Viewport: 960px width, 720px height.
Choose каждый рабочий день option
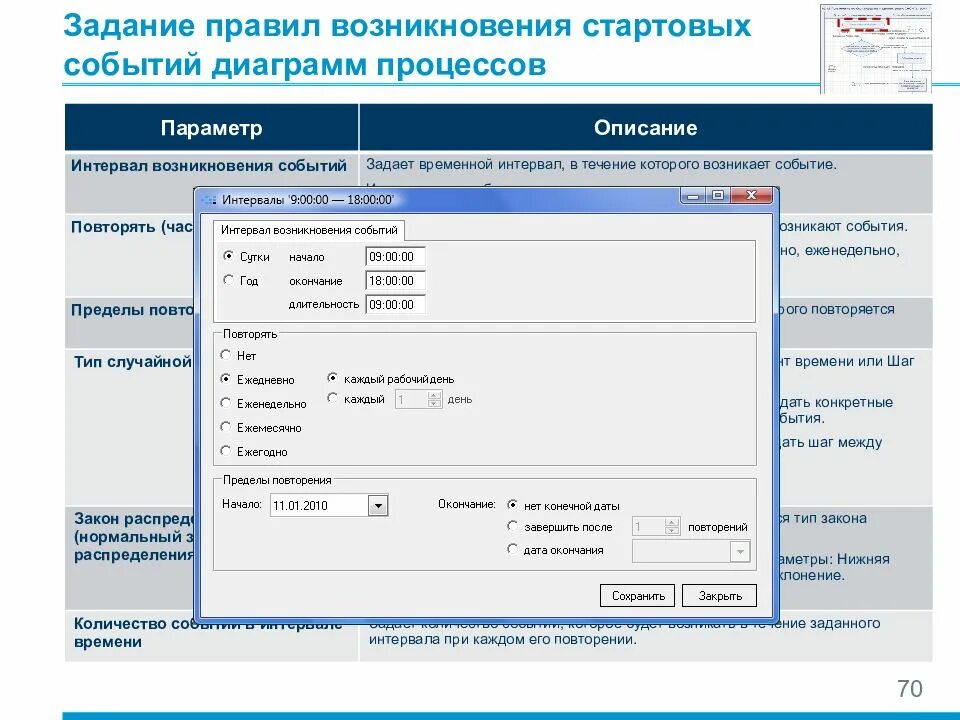(332, 378)
